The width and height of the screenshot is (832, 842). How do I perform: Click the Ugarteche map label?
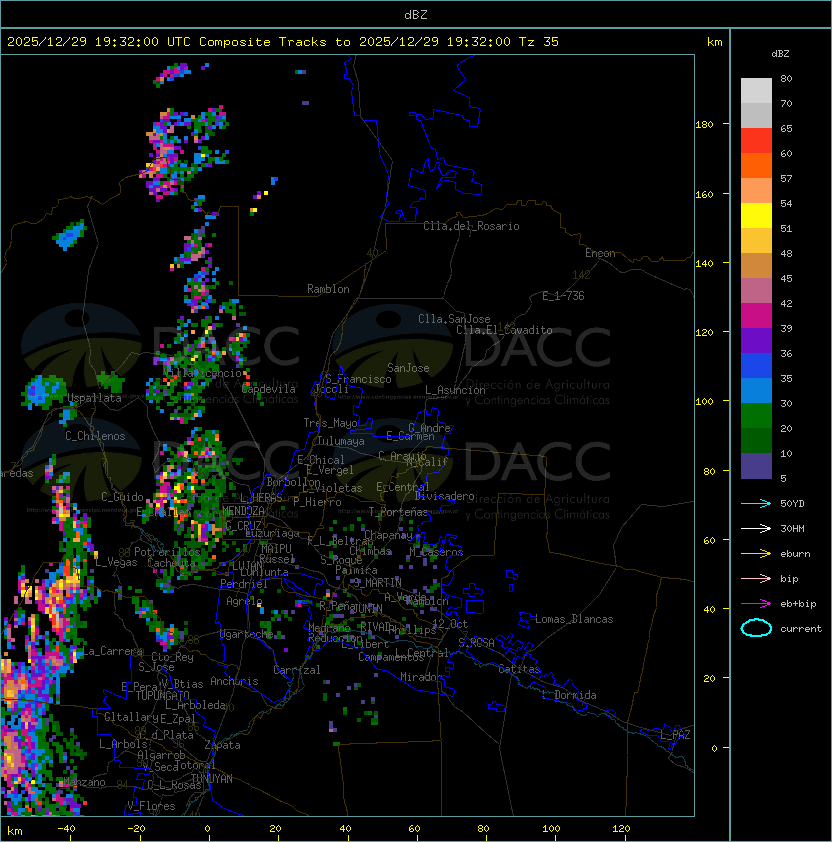coord(247,634)
